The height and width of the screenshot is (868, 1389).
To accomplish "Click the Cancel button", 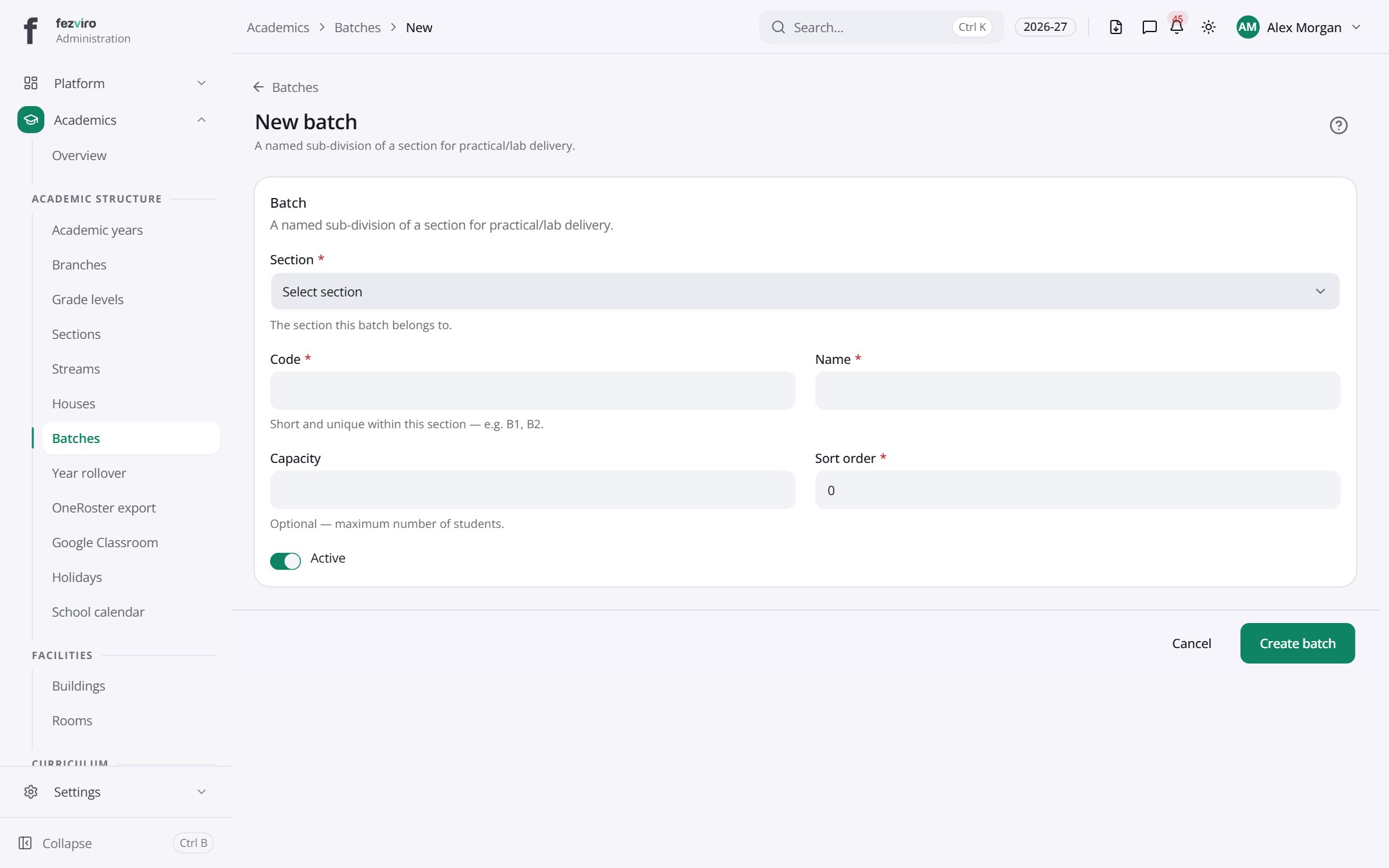I will click(x=1191, y=643).
